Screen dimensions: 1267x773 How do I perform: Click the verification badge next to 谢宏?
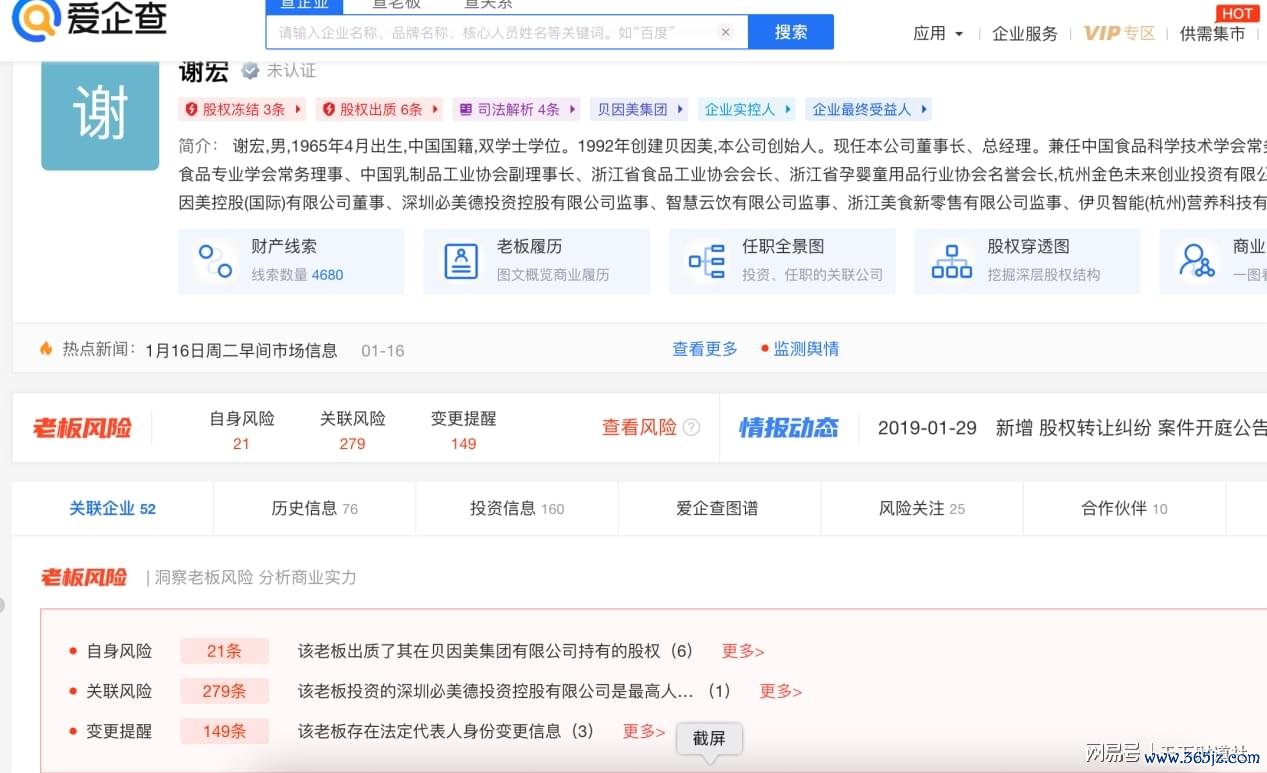click(250, 71)
